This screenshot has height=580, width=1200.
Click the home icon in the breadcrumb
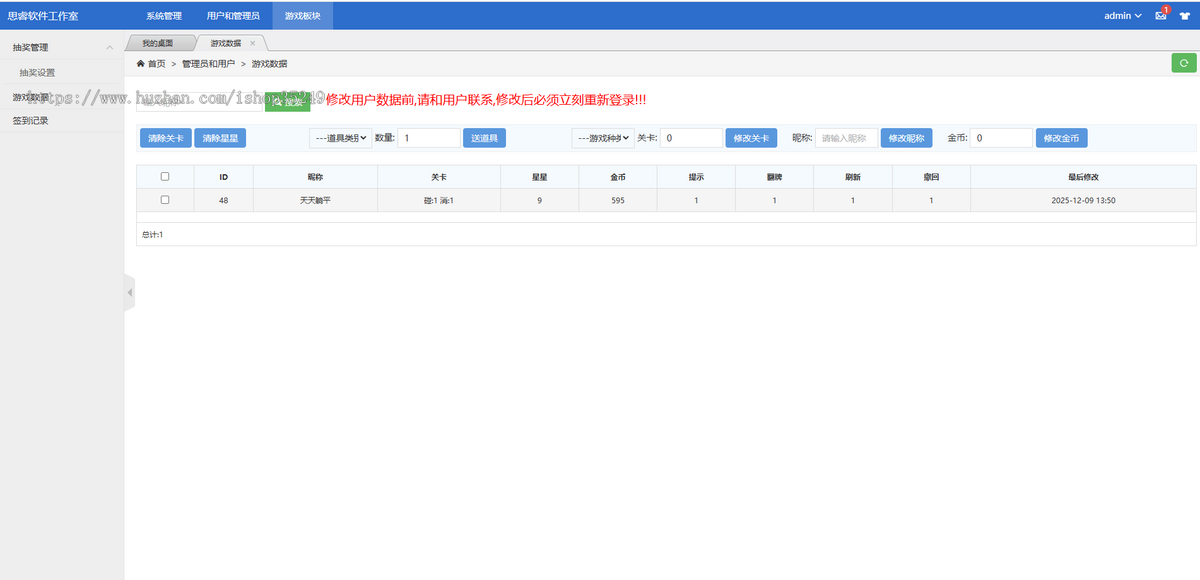pos(140,62)
